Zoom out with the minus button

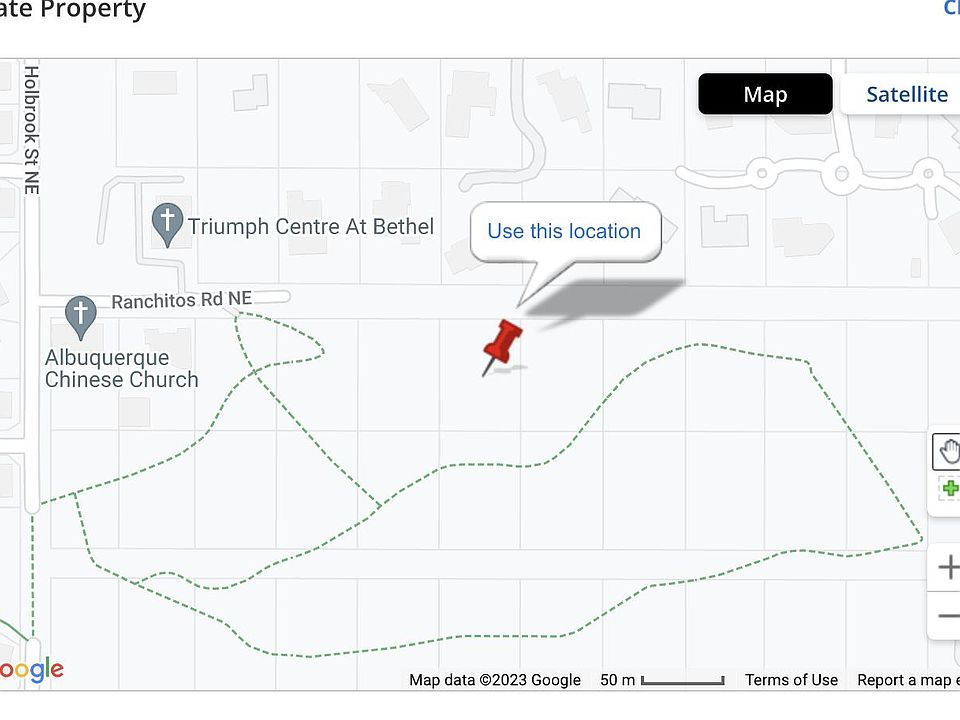[948, 614]
